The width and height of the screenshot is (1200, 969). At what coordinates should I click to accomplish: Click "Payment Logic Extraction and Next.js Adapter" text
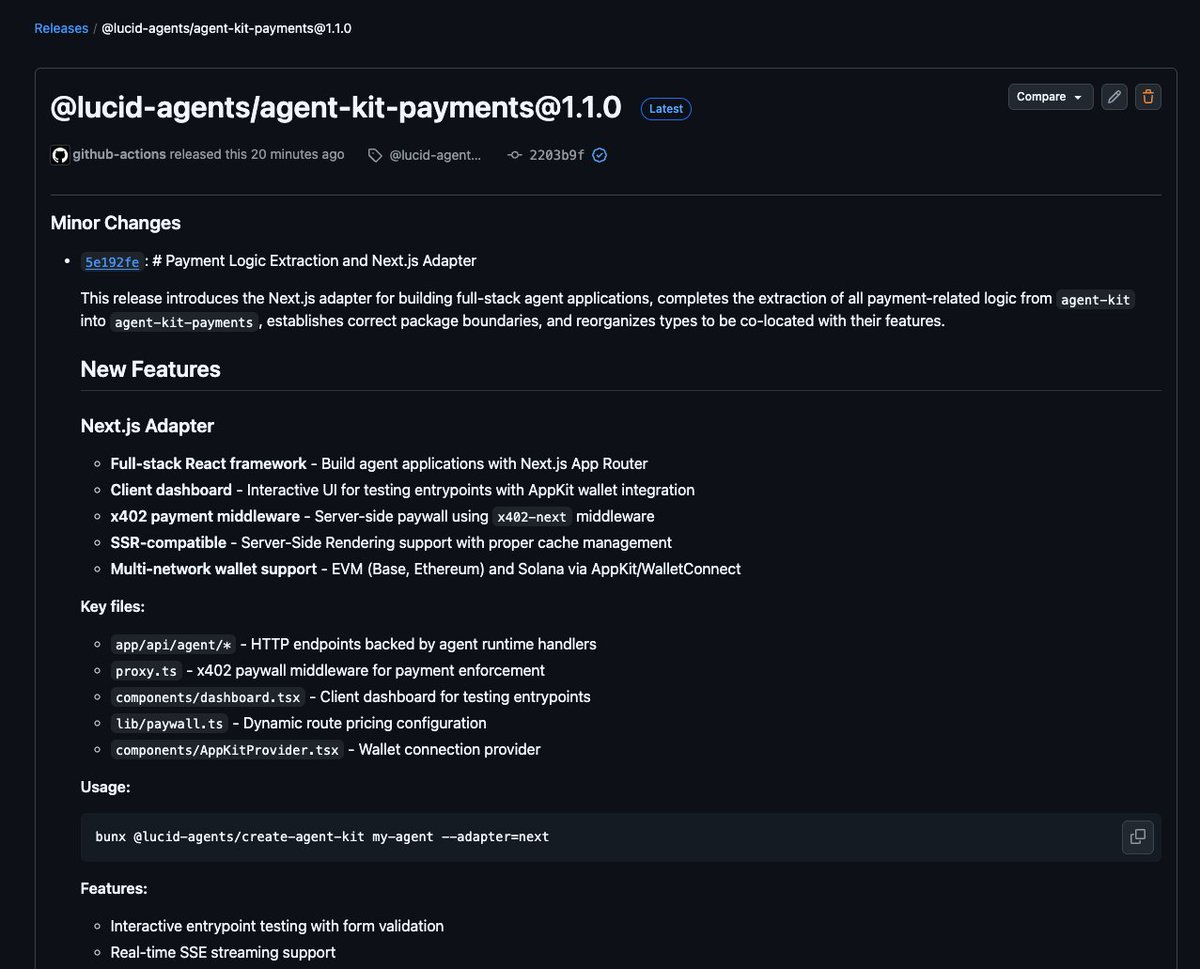[x=321, y=261]
